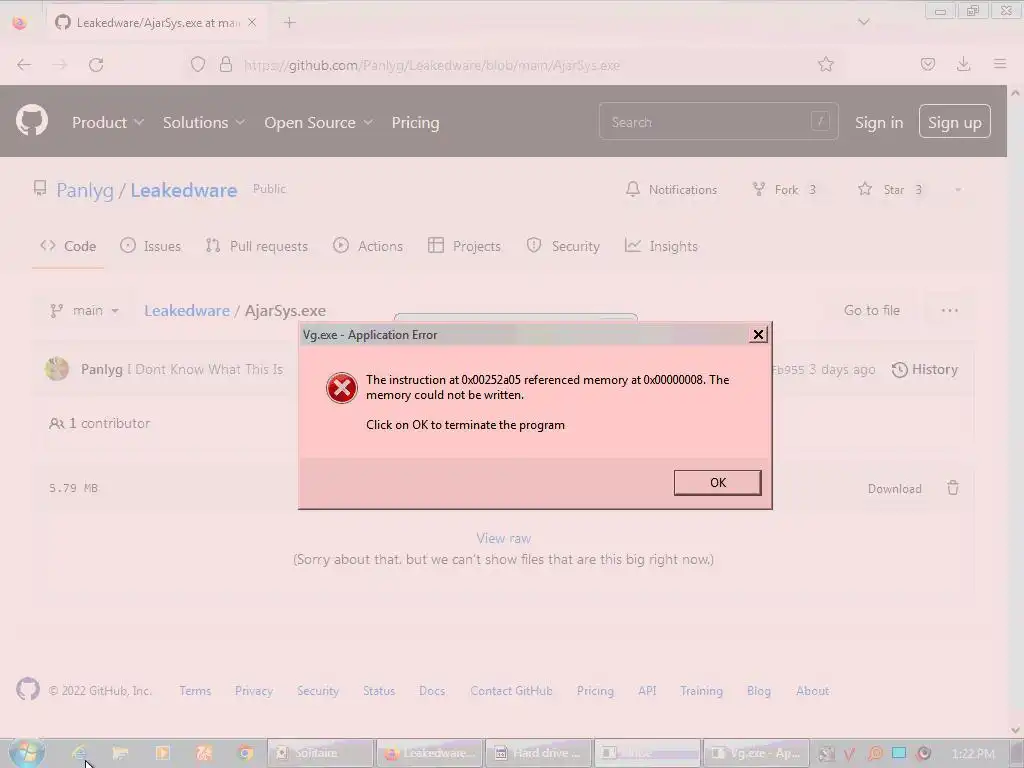Reload the page with the refresh icon

pyautogui.click(x=96, y=65)
